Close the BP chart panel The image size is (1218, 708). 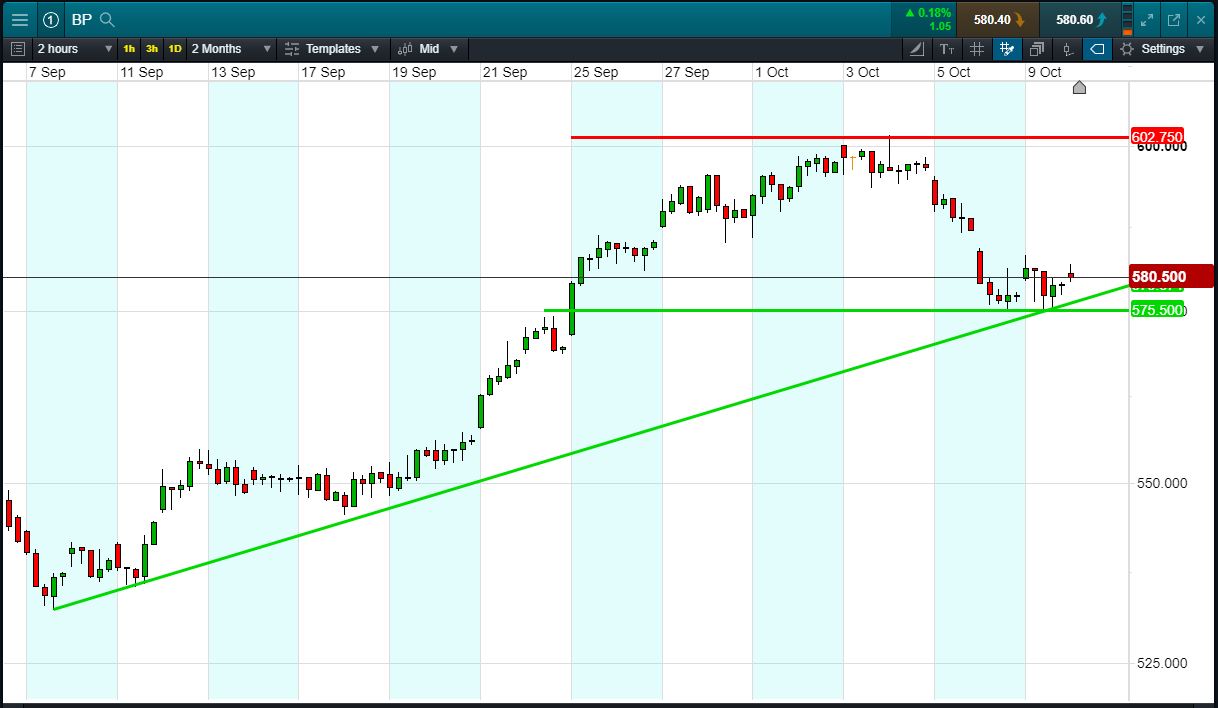[x=1200, y=19]
